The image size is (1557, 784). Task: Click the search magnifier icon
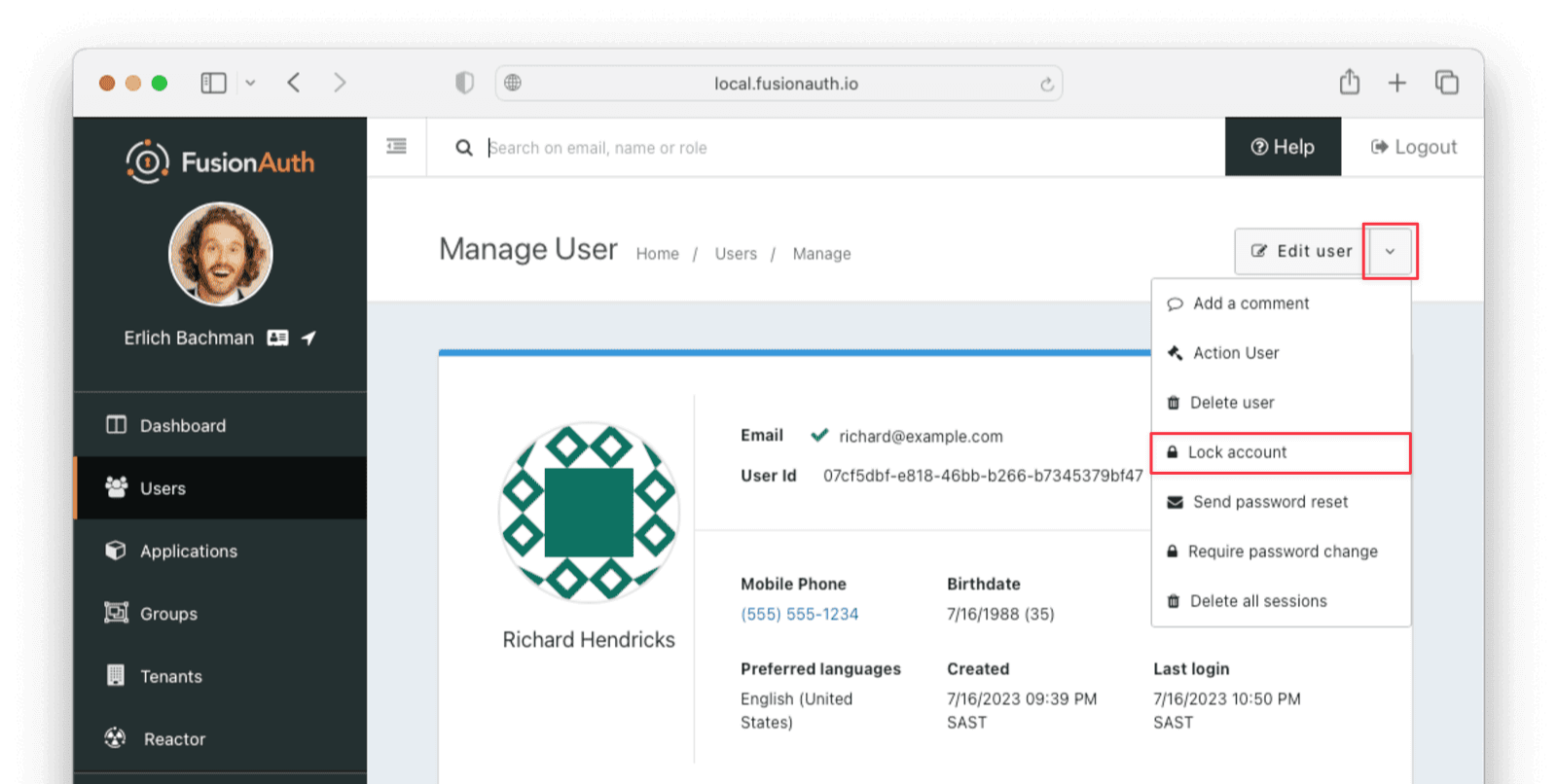click(464, 147)
